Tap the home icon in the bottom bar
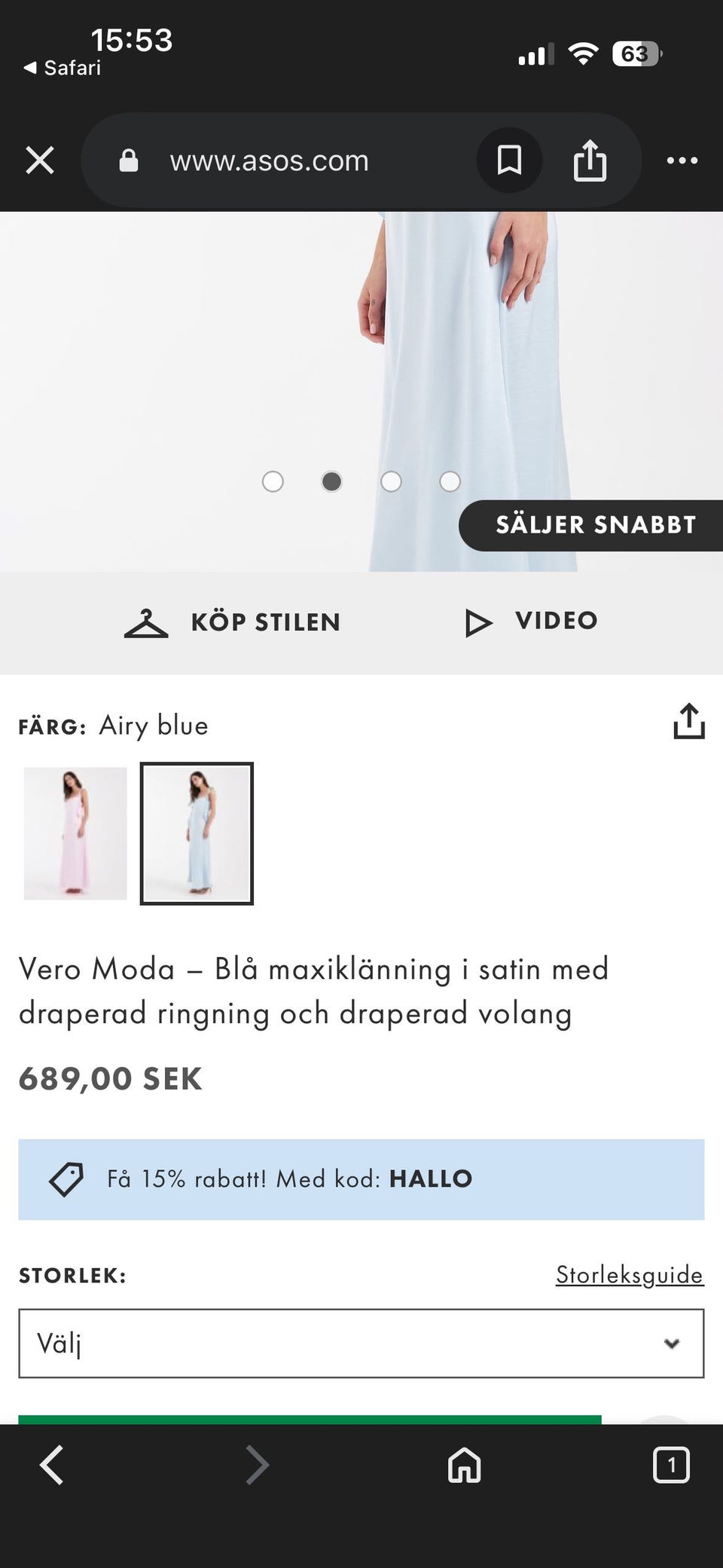The width and height of the screenshot is (723, 1568). click(x=464, y=1466)
